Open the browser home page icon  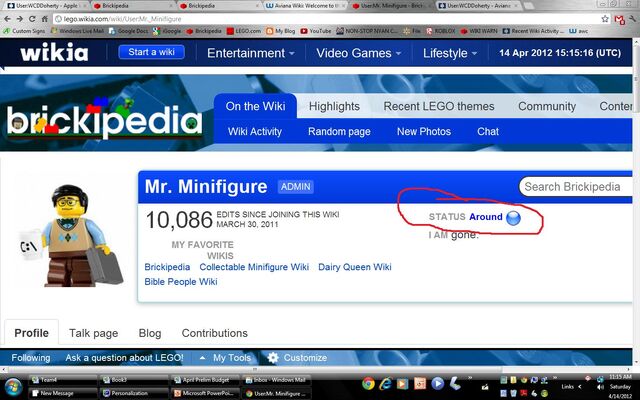coord(44,19)
